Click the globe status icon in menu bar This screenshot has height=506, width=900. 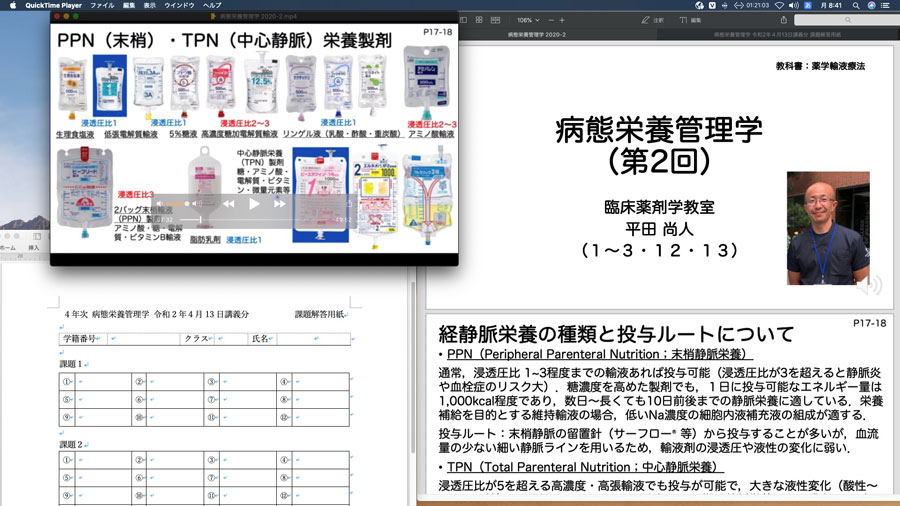coord(699,5)
